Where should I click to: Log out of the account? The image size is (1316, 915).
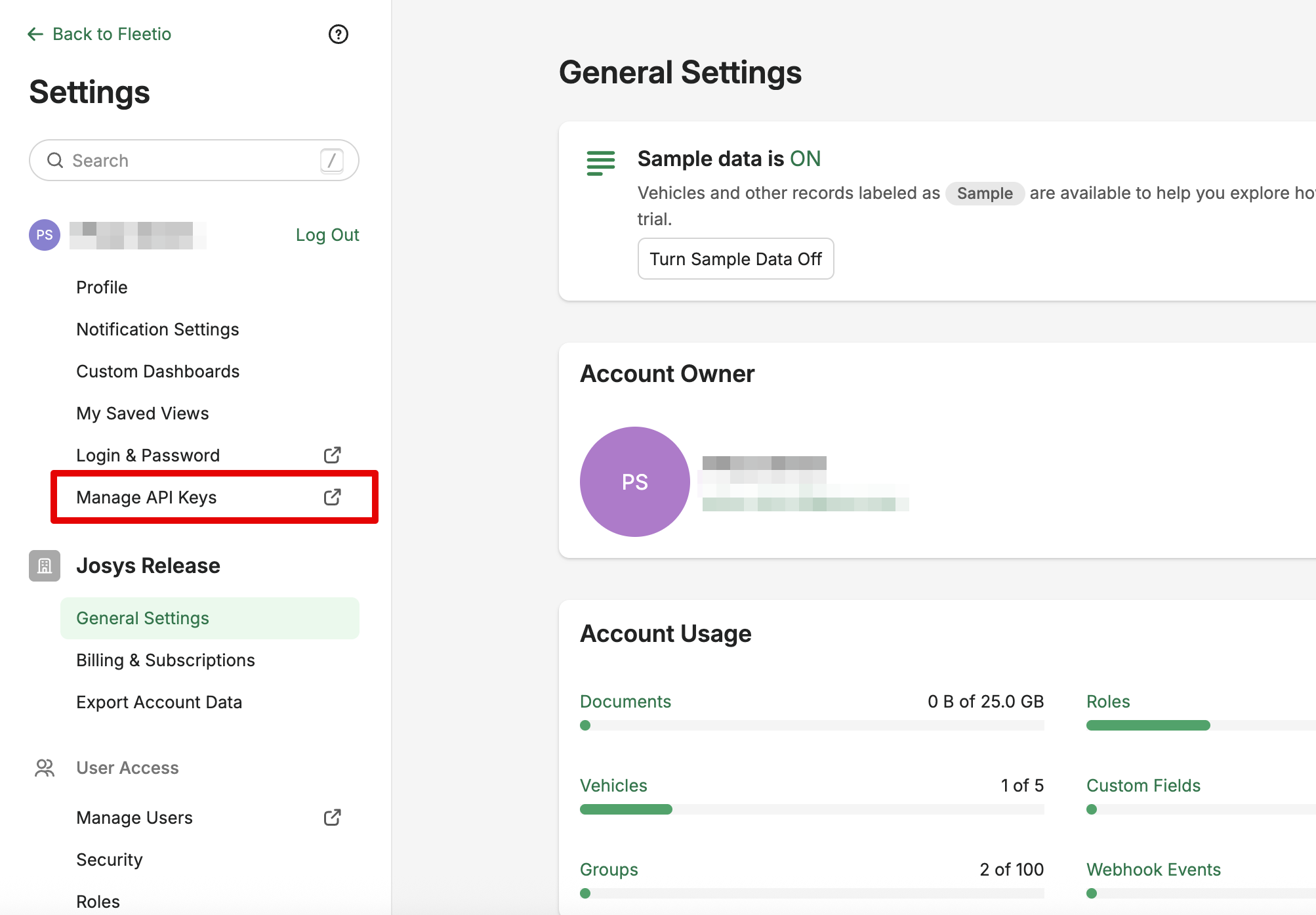click(327, 235)
